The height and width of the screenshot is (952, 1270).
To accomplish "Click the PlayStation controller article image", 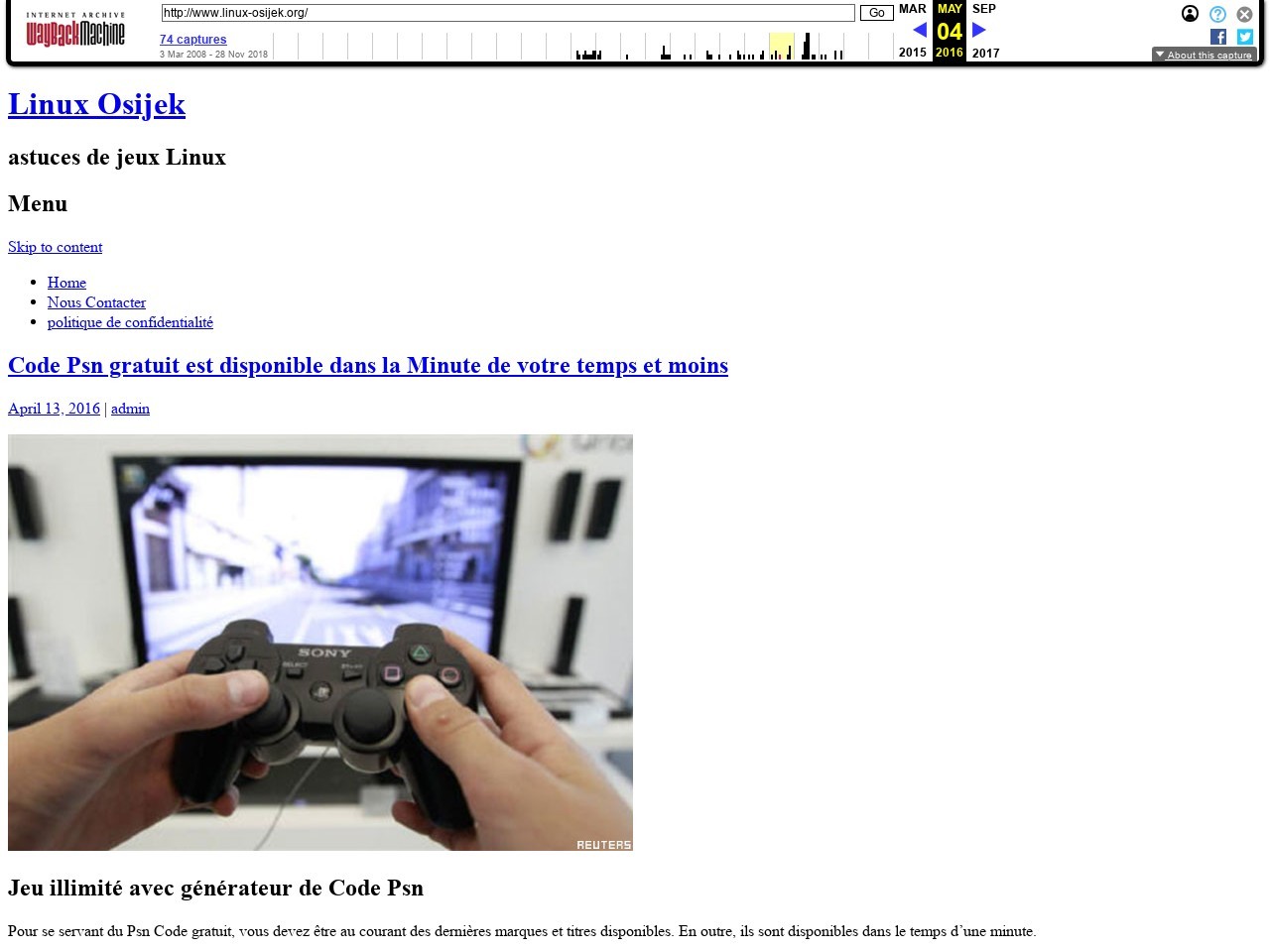I will (320, 642).
